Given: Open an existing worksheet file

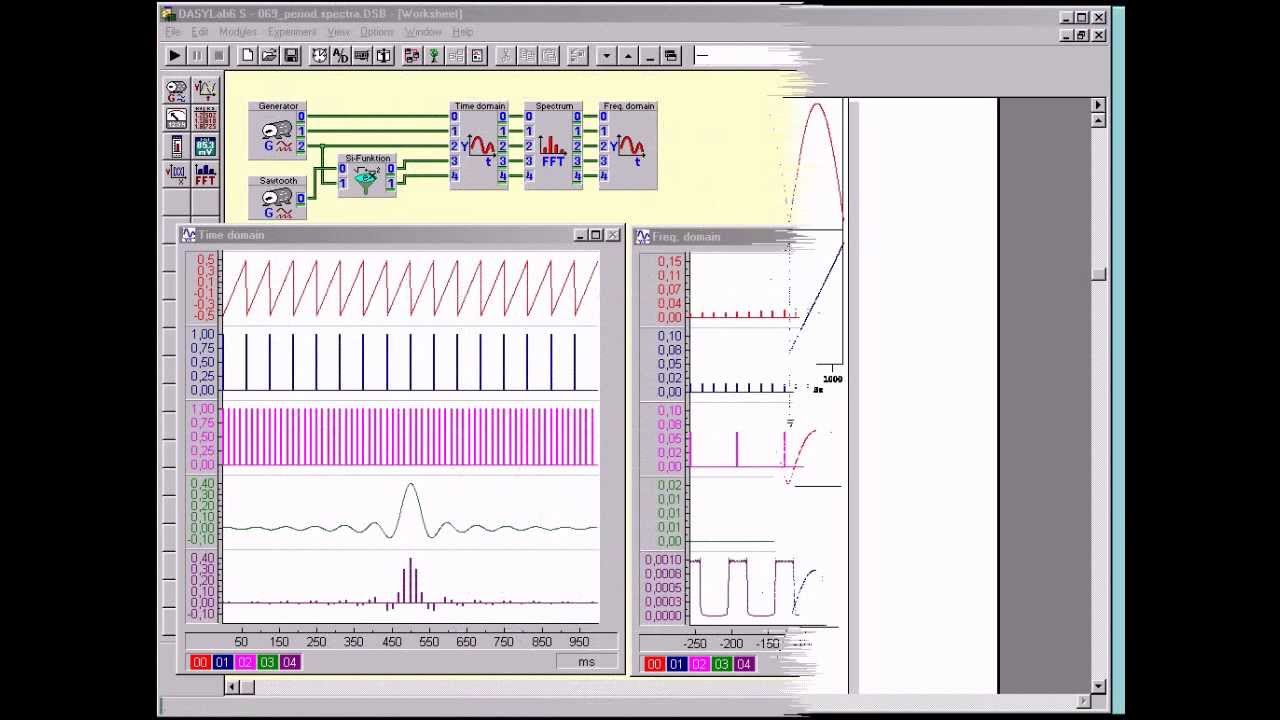Looking at the screenshot, I should (269, 56).
